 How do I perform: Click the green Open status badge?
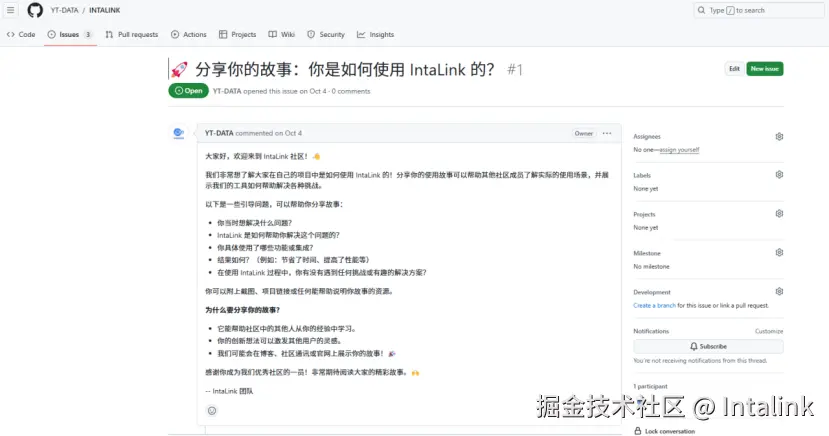189,91
